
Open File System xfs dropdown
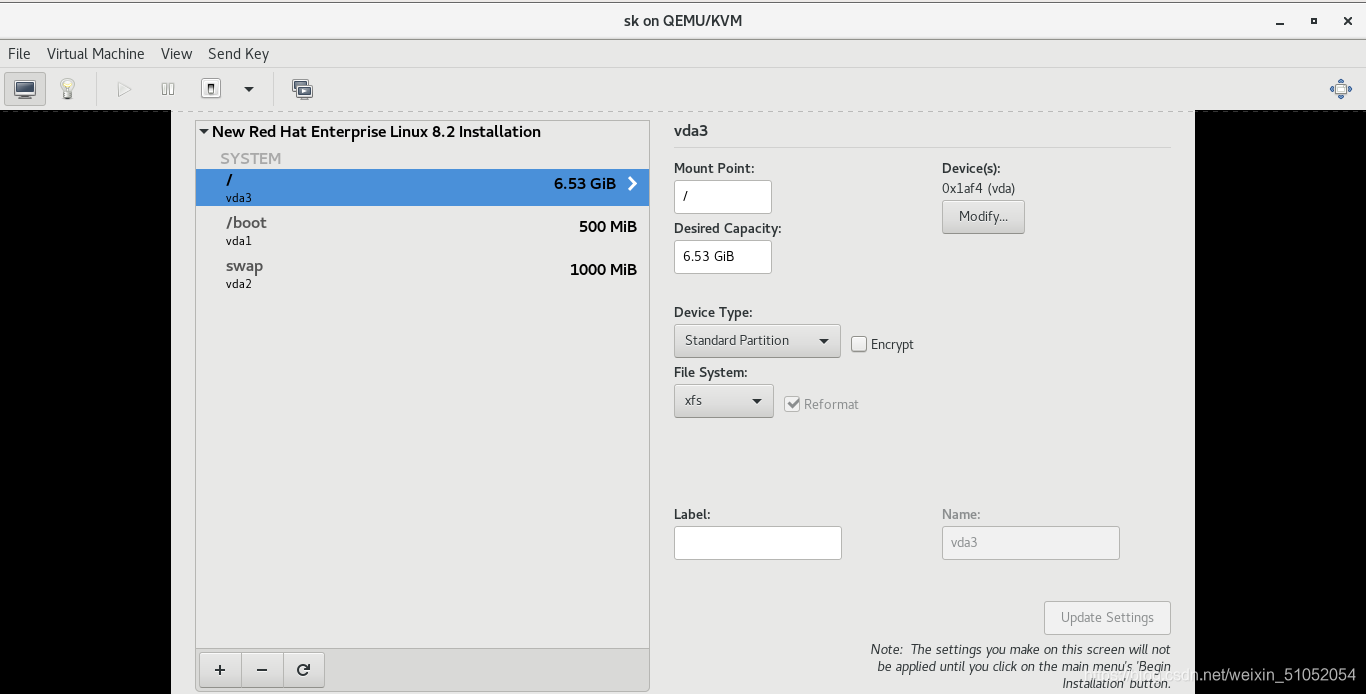[x=723, y=401]
